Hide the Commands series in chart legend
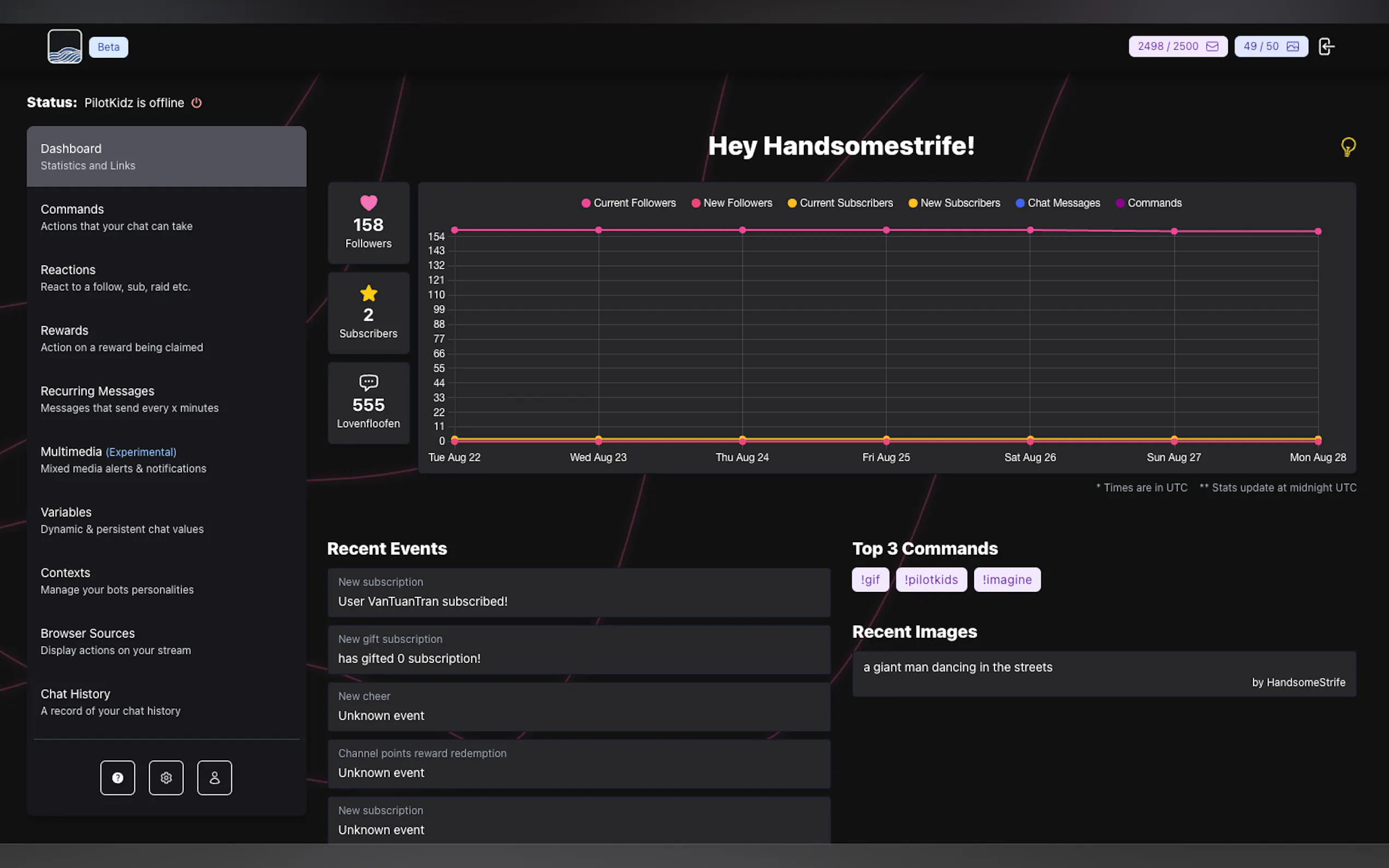 click(x=1148, y=203)
